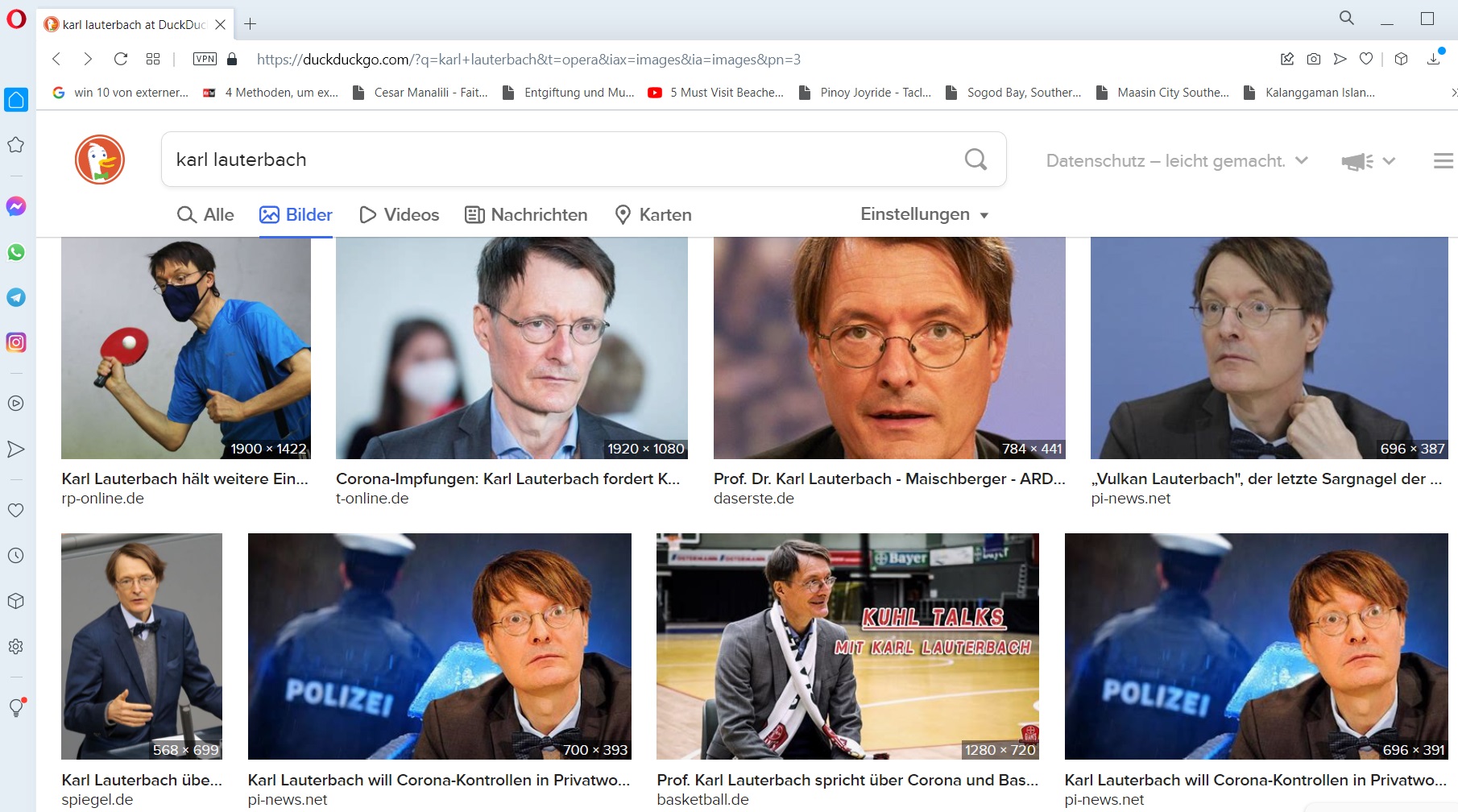
Task: Open browser history clock icon
Action: (16, 556)
